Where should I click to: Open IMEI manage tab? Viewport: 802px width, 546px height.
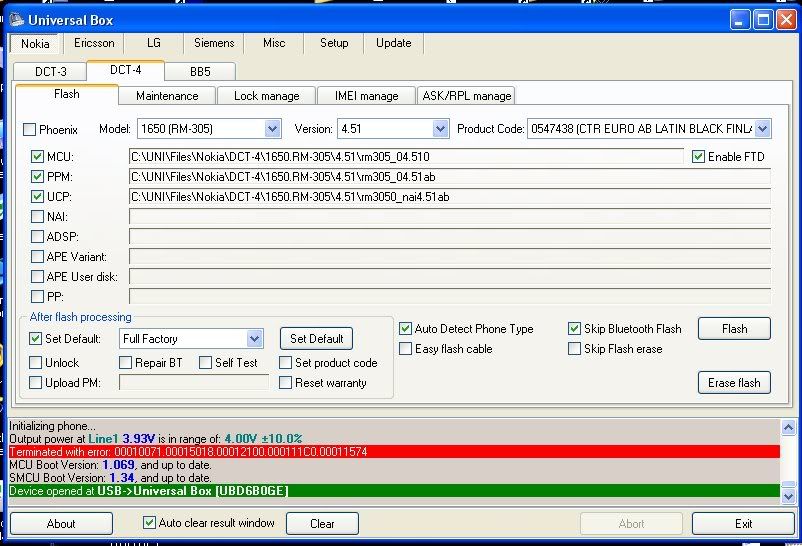(x=366, y=96)
